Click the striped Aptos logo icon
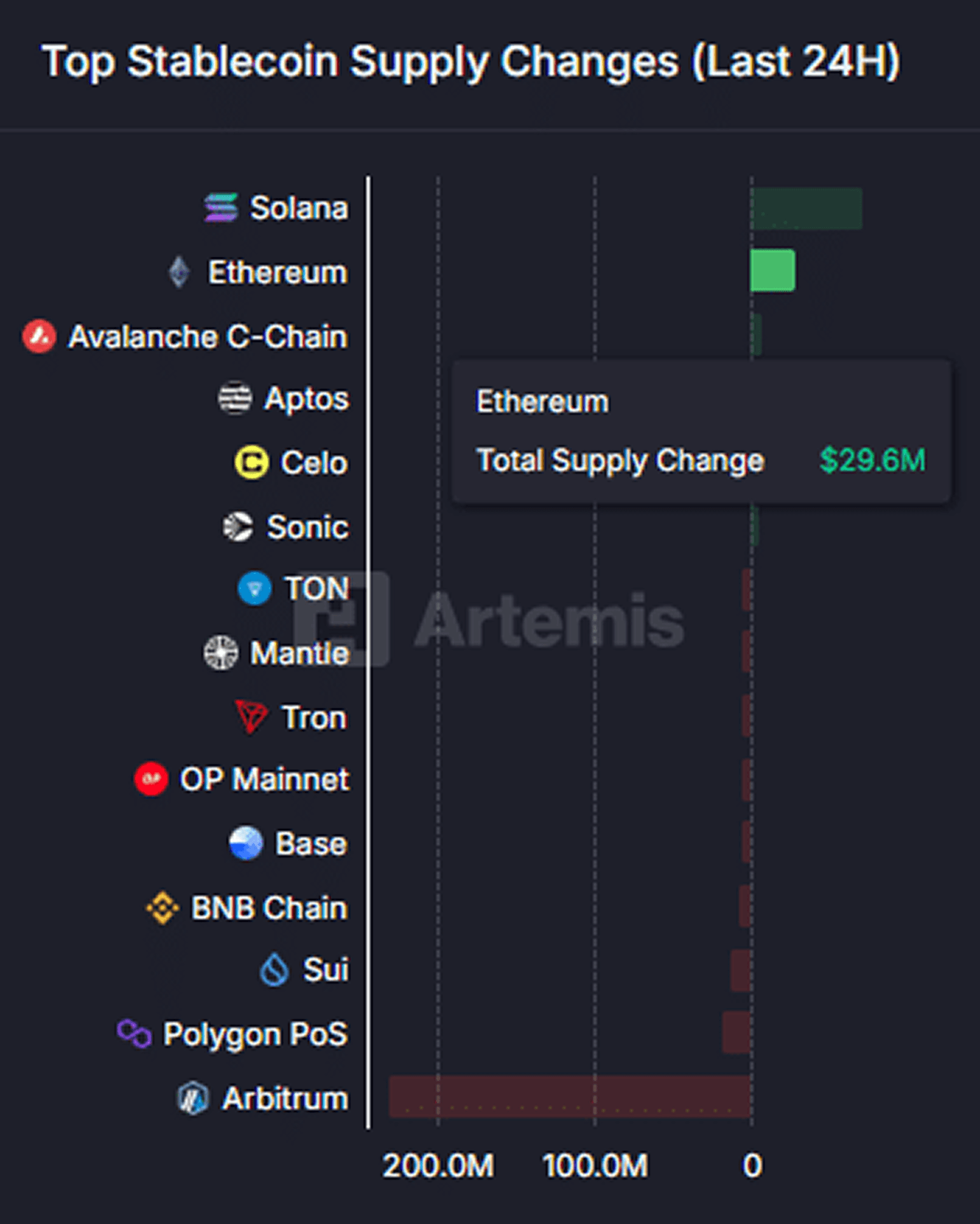 point(235,398)
